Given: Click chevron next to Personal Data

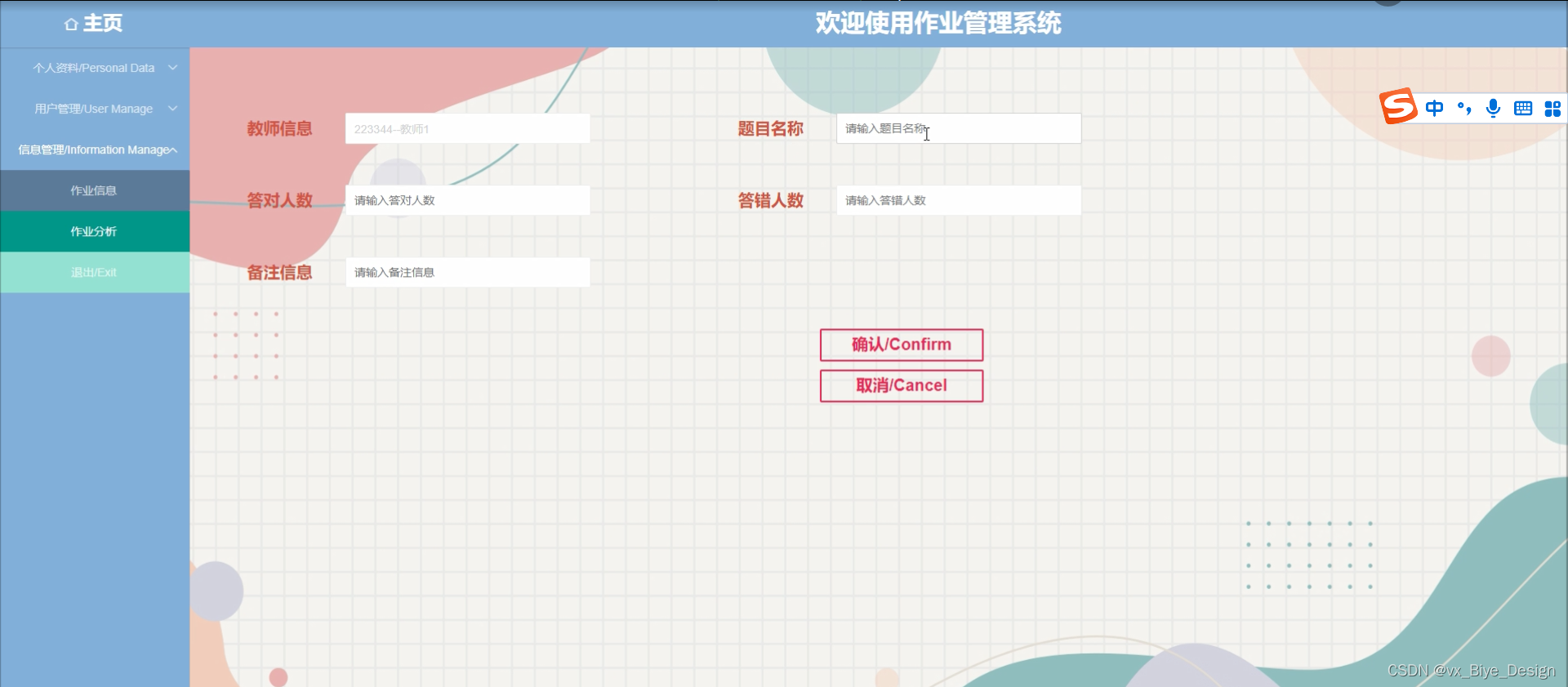Looking at the screenshot, I should pyautogui.click(x=173, y=68).
